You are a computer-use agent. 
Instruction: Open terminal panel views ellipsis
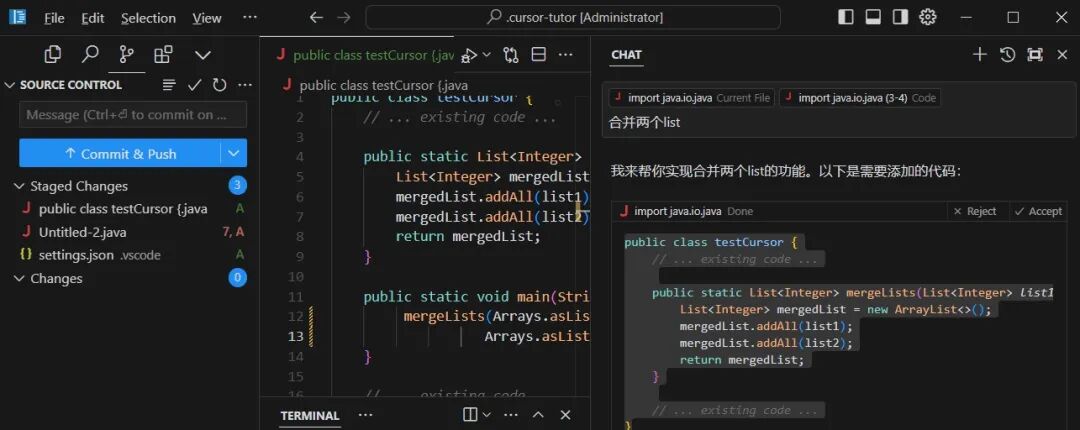click(366, 415)
